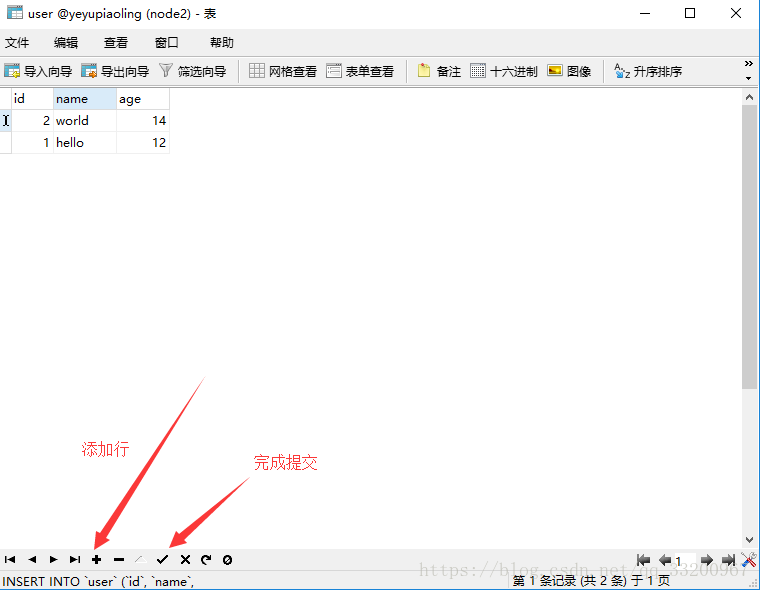This screenshot has height=590, width=760.
Task: Apply changes with the checkmark icon
Action: pyautogui.click(x=162, y=560)
